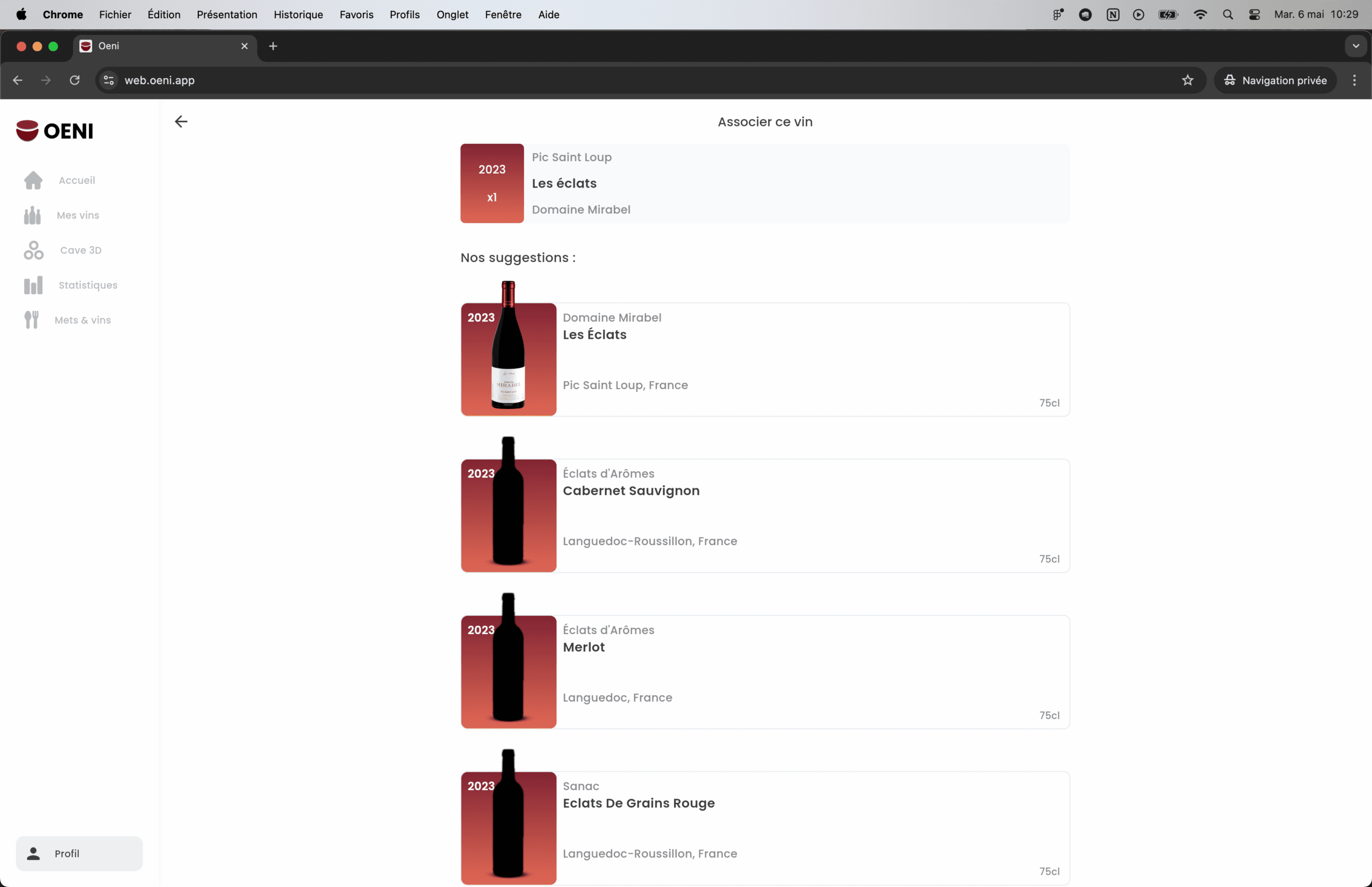Reload the page in Chrome
The image size is (1372, 887).
[x=74, y=80]
